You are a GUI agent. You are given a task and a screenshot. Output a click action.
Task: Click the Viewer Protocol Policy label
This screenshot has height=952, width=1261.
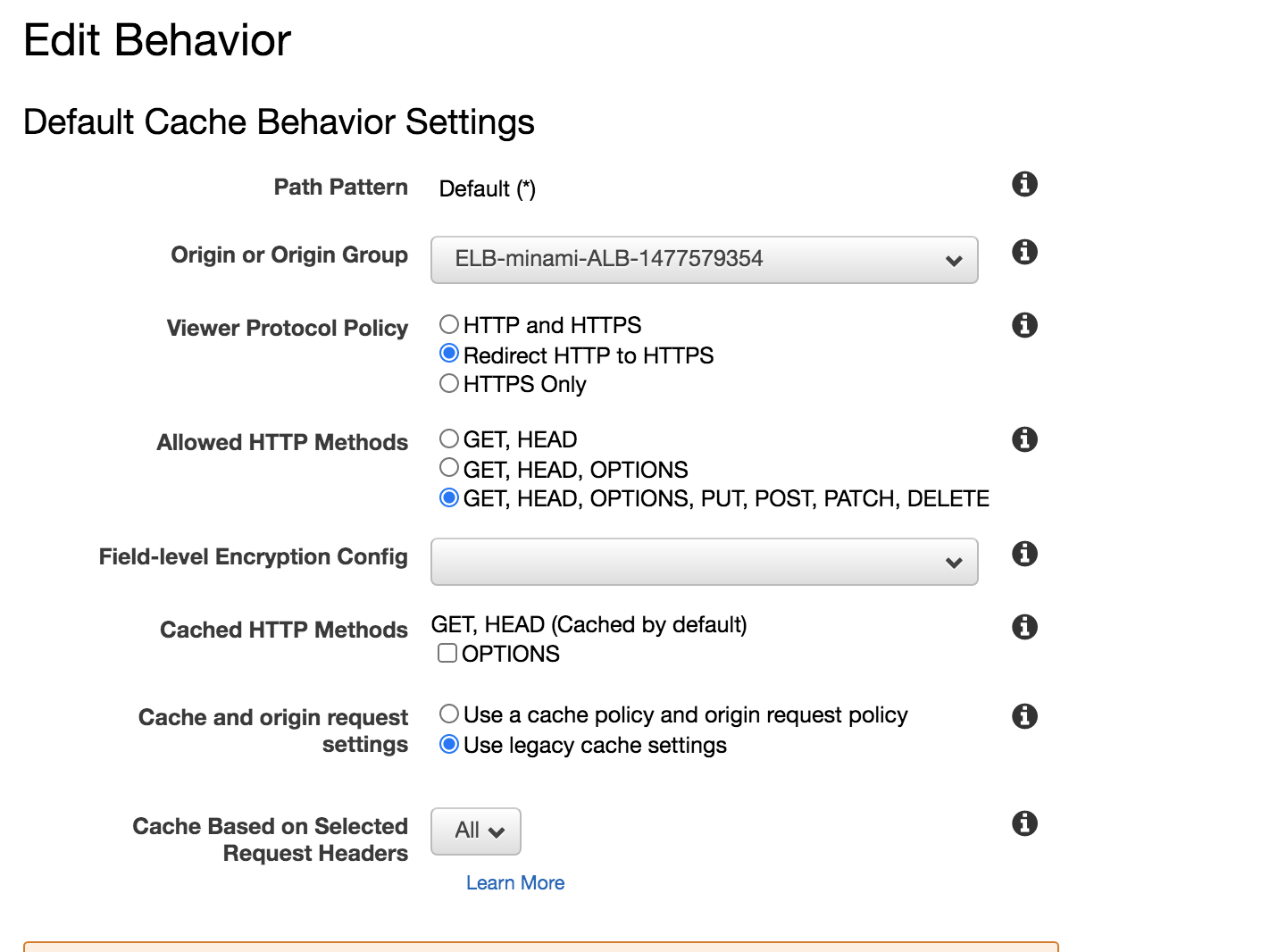(288, 328)
